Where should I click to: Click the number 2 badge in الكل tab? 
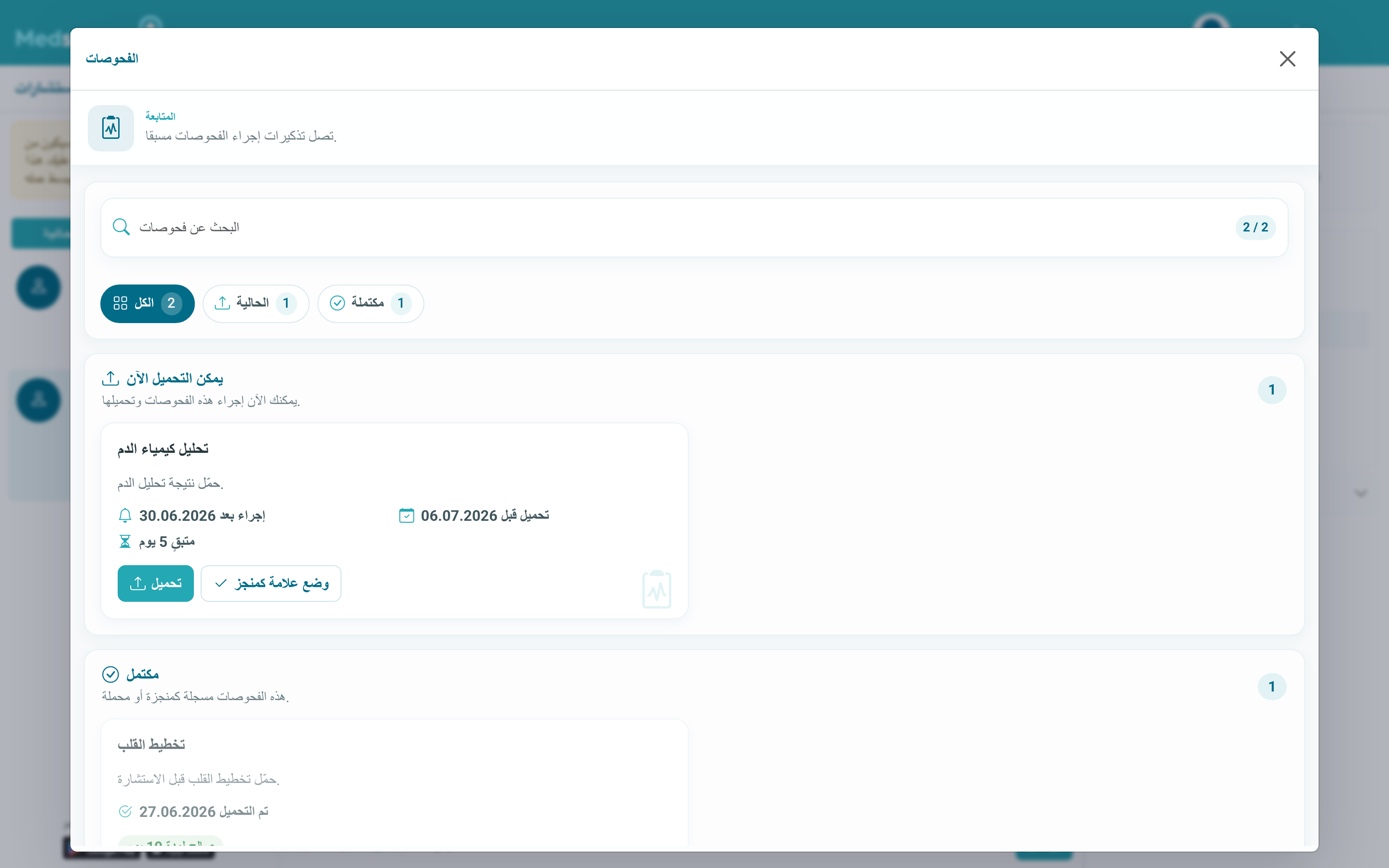(x=171, y=303)
